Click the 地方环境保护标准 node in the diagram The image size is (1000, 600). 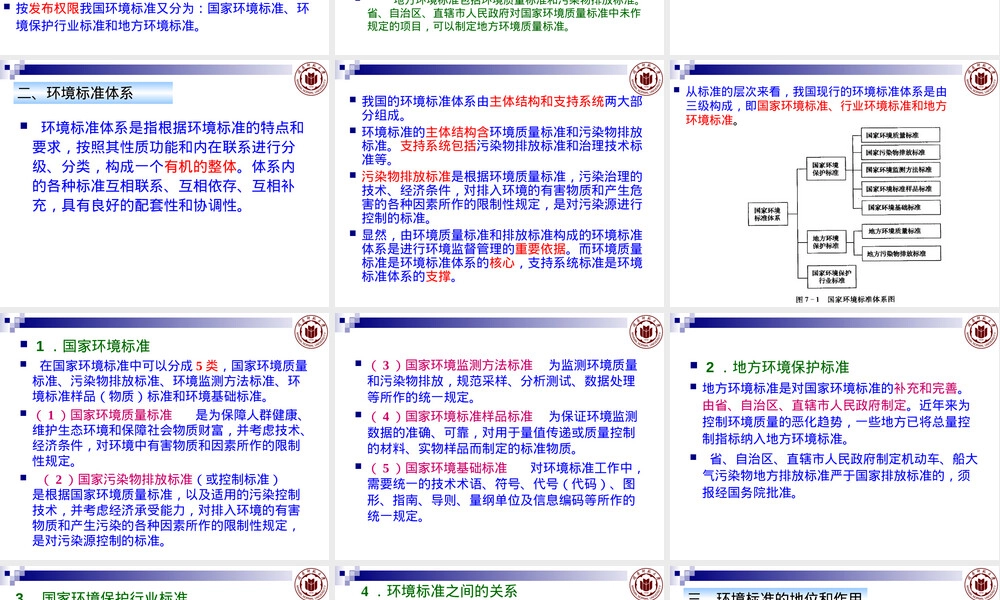[825, 242]
